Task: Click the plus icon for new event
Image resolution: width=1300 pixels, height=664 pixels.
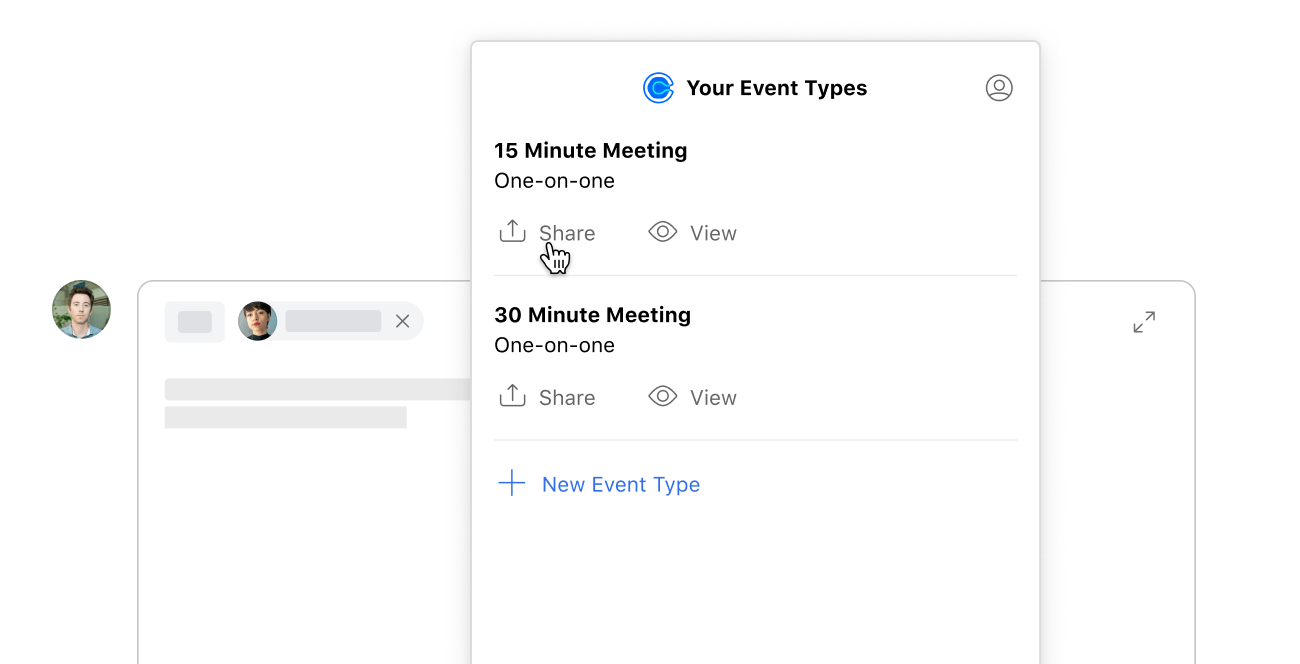Action: [511, 484]
